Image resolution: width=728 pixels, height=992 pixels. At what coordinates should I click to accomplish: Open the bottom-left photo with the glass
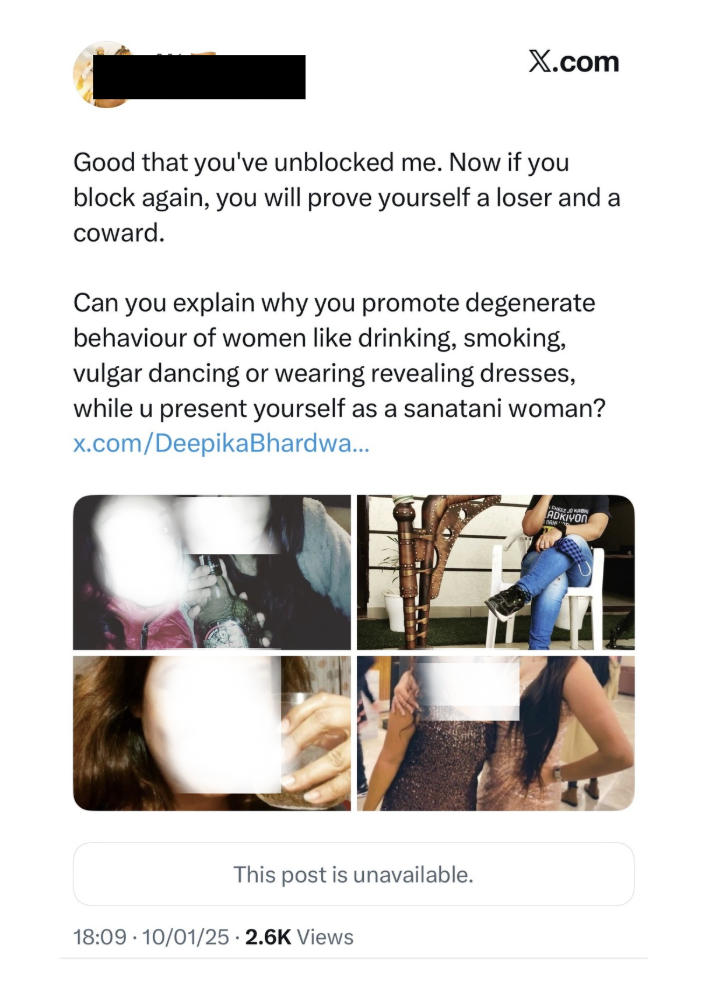pyautogui.click(x=212, y=732)
